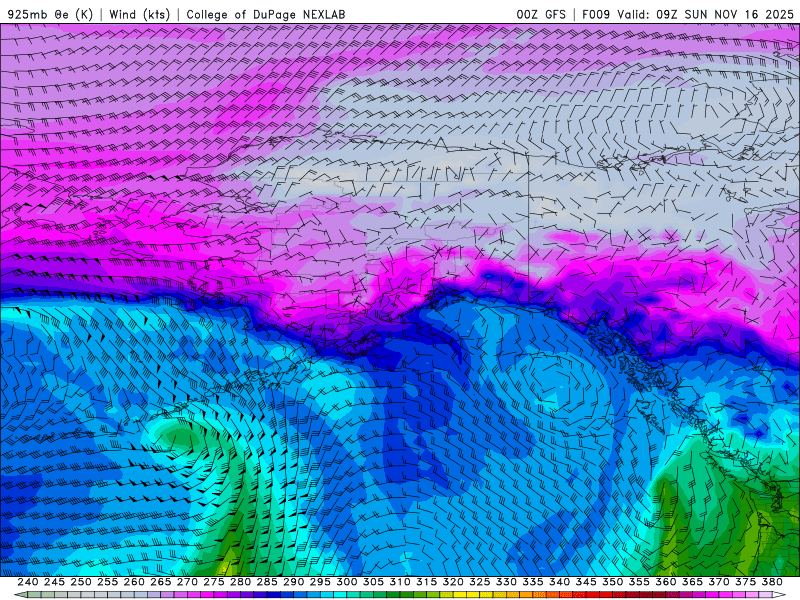Click the '00Z GFS' model run label
This screenshot has width=800, height=600.
click(x=541, y=14)
